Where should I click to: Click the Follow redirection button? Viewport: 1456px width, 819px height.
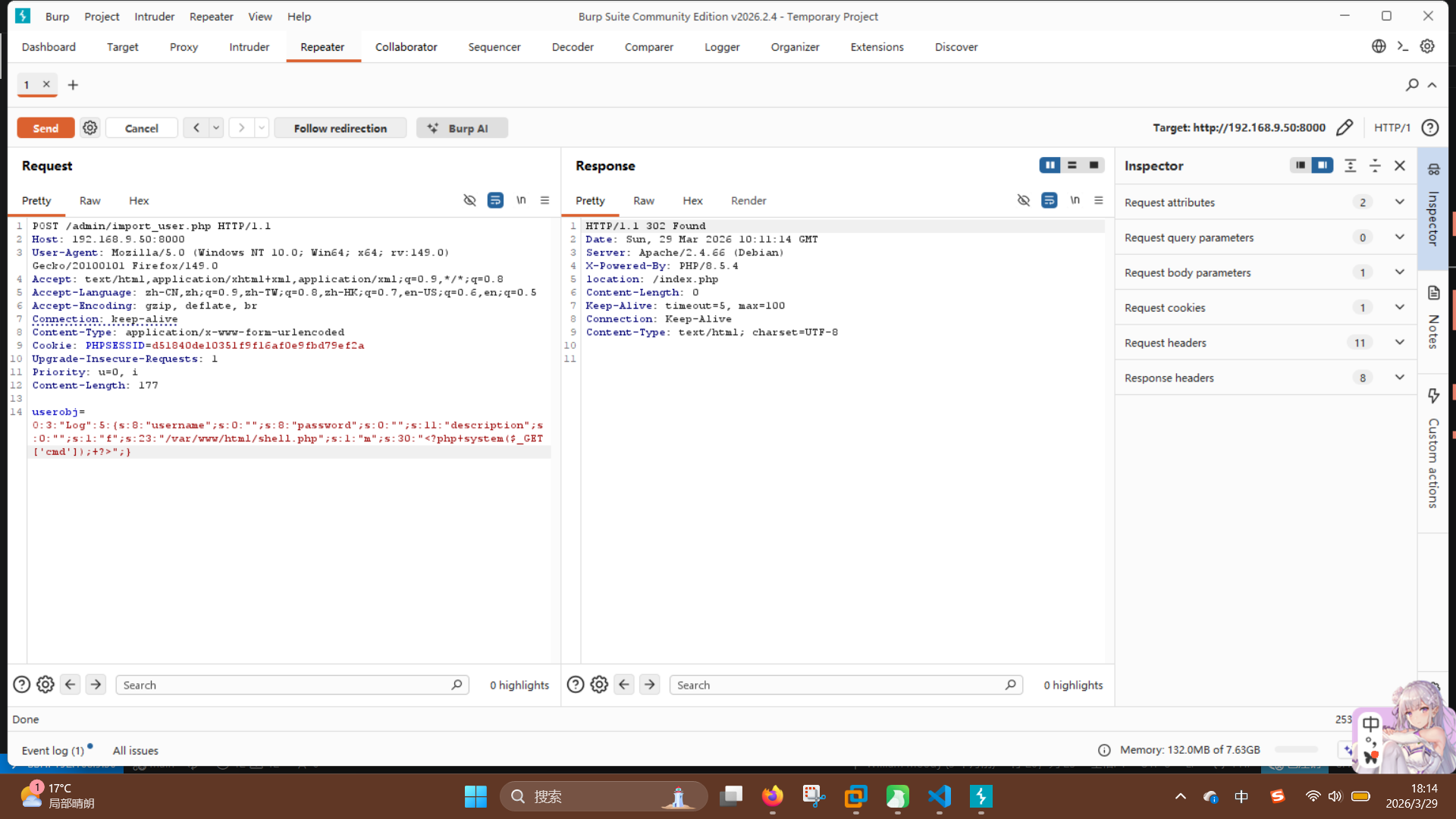(340, 128)
